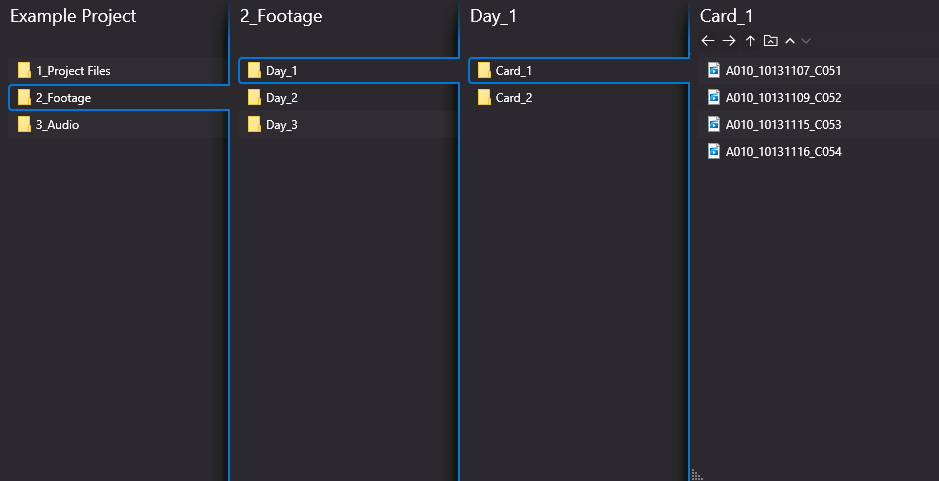This screenshot has height=481, width=939.
Task: Select the Day_1 folder
Action: (x=349, y=71)
